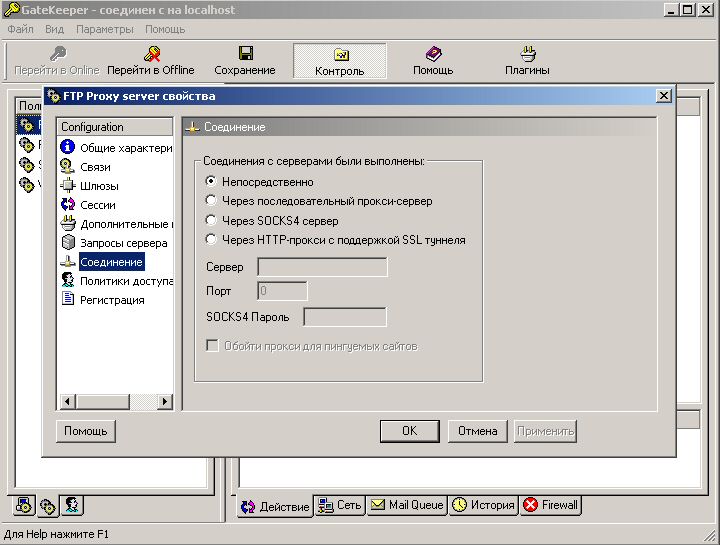The width and height of the screenshot is (720, 545).
Task: Close the "FTP Proxy server свойства" dialog
Action: pyautogui.click(x=664, y=96)
